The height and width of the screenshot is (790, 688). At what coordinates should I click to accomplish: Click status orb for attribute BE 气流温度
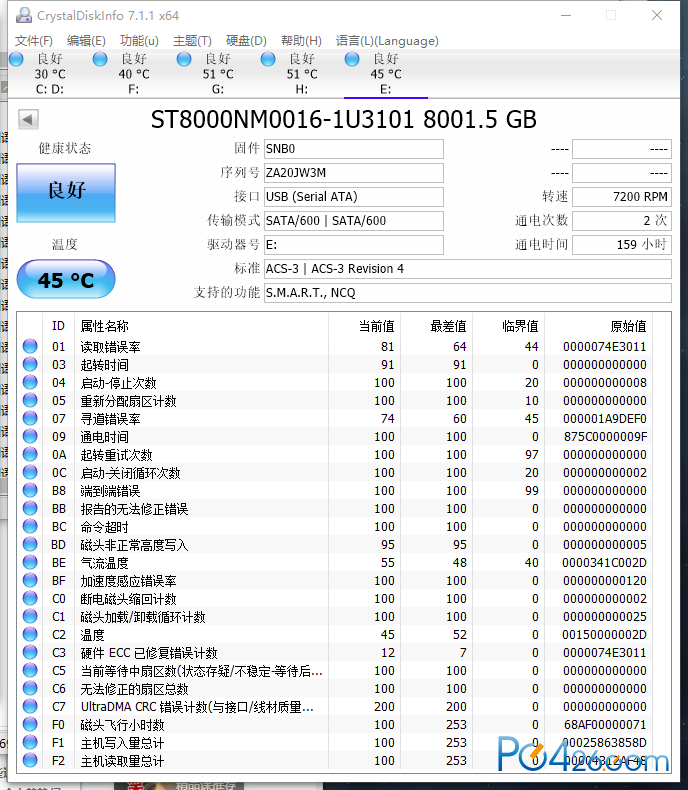[30, 562]
